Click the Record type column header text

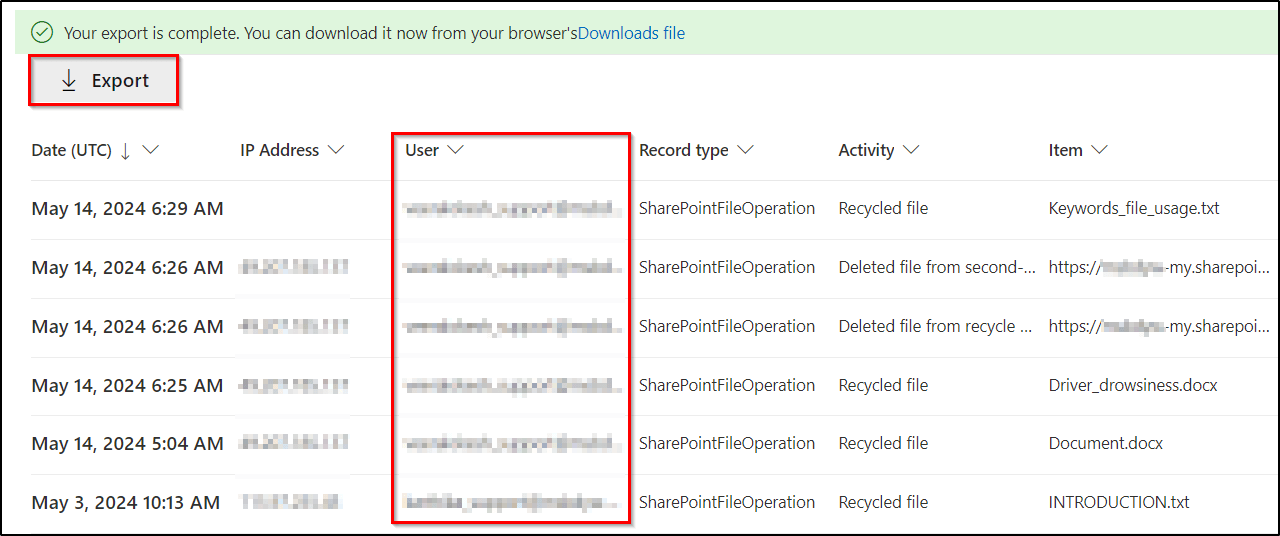(684, 150)
